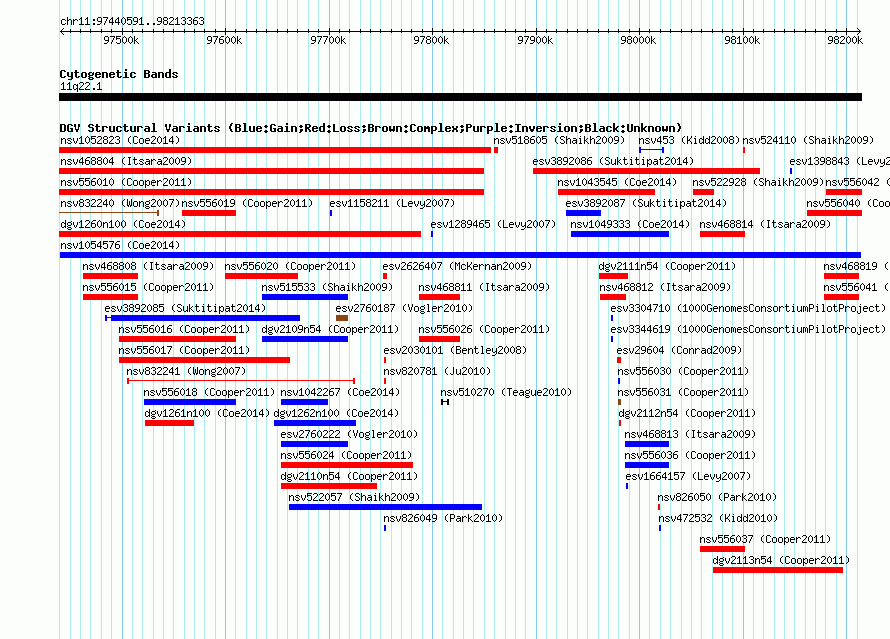Select dgv1262n100 (Coe2014) label
Screen dimensions: 890x639
[x=336, y=413]
